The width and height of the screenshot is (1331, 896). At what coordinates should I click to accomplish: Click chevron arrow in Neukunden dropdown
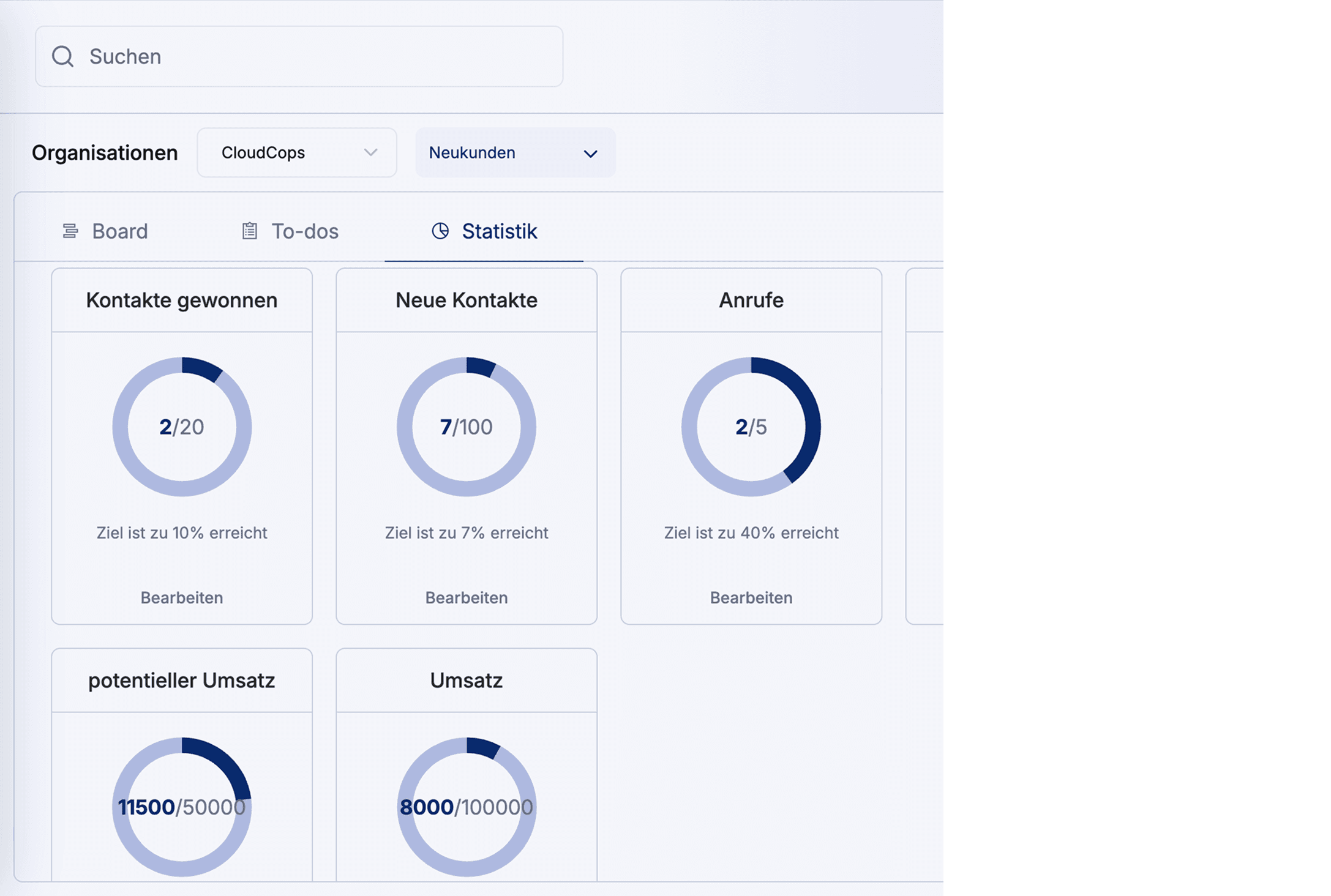click(x=590, y=154)
